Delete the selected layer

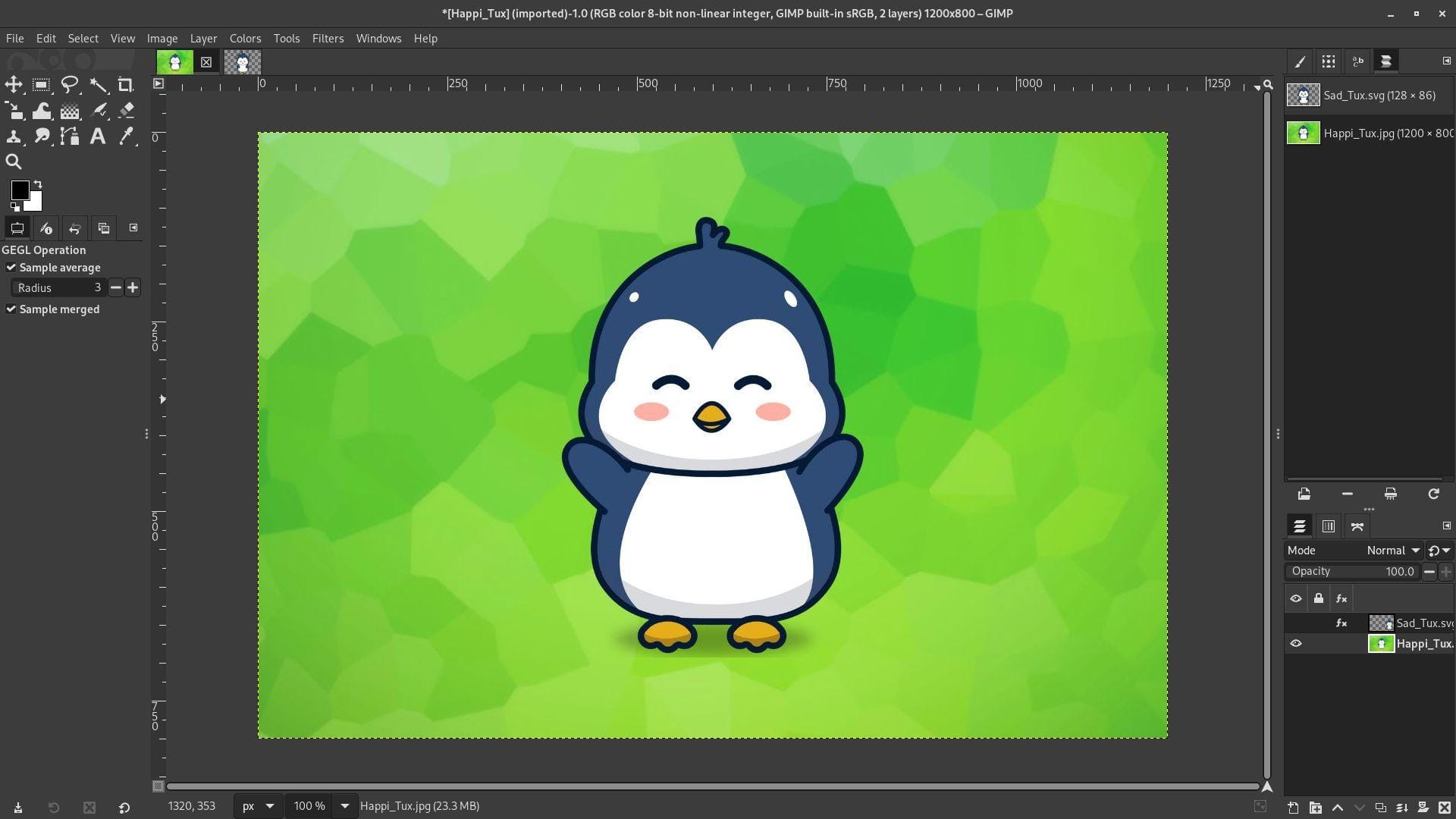[x=1444, y=808]
